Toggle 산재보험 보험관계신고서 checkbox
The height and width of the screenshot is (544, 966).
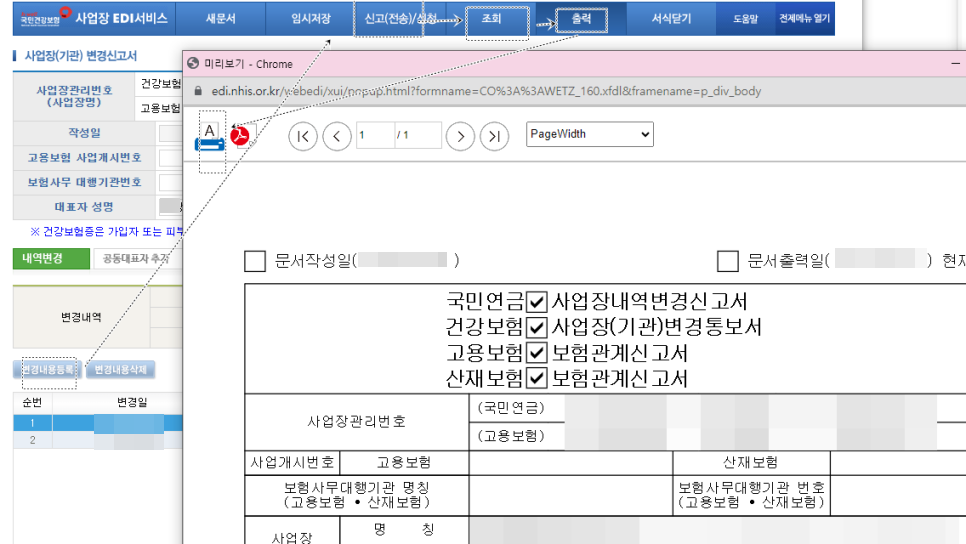tap(537, 378)
